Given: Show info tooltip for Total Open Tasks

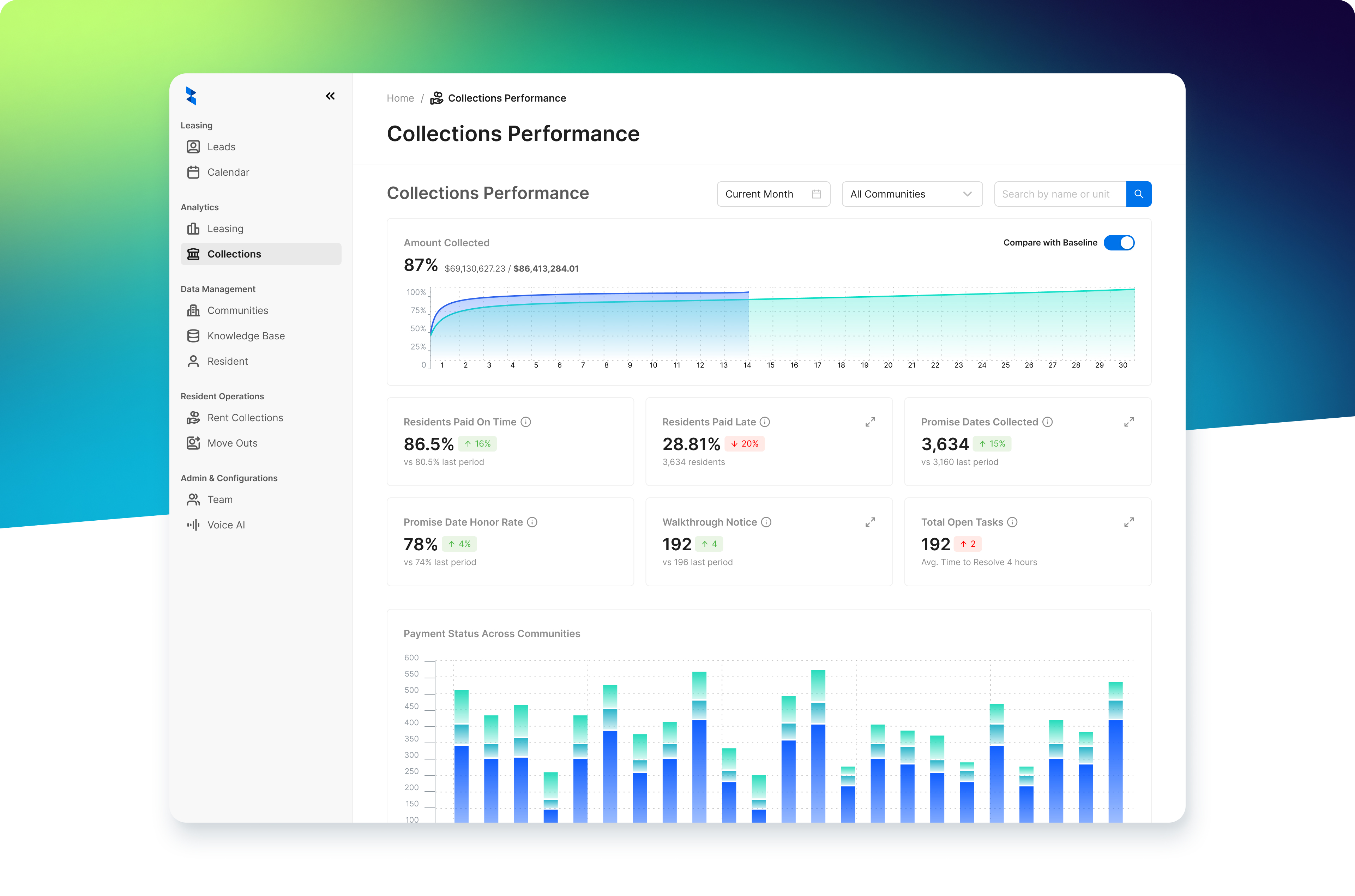Looking at the screenshot, I should point(1013,522).
